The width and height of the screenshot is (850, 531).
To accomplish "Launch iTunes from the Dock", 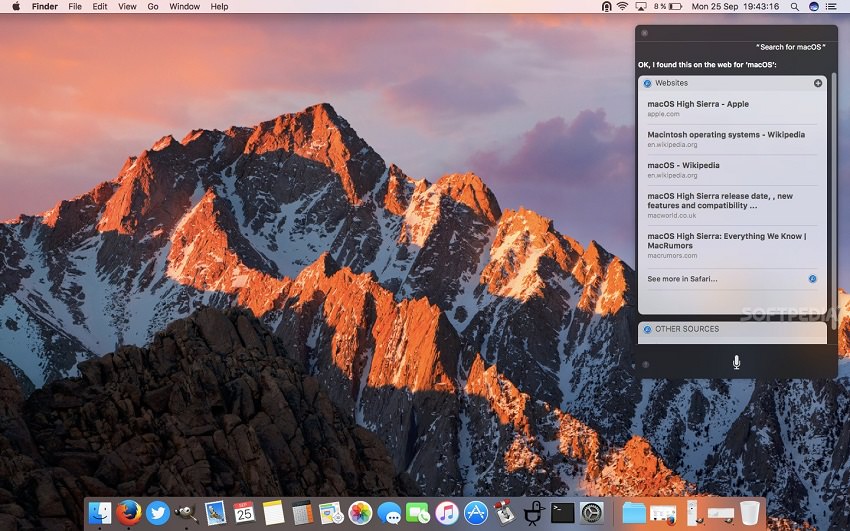I will click(x=447, y=513).
